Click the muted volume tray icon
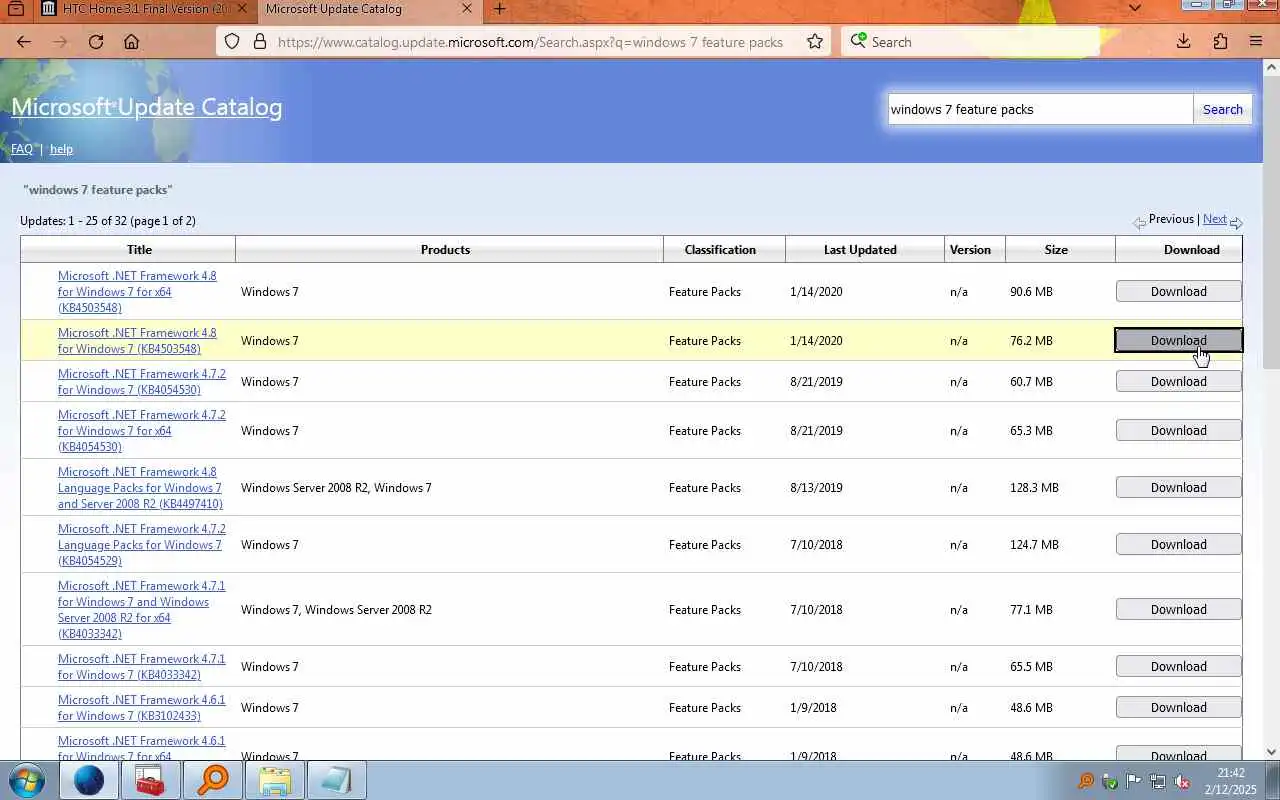The height and width of the screenshot is (800, 1280). (x=1182, y=781)
